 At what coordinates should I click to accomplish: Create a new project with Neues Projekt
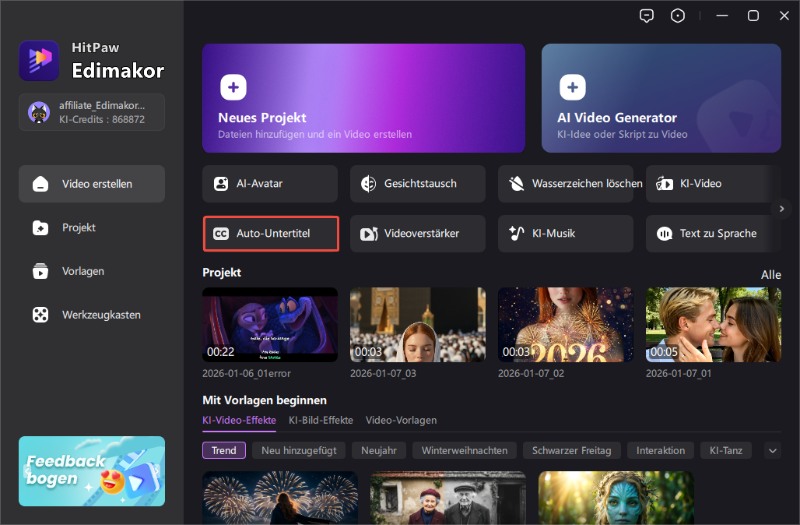363,97
